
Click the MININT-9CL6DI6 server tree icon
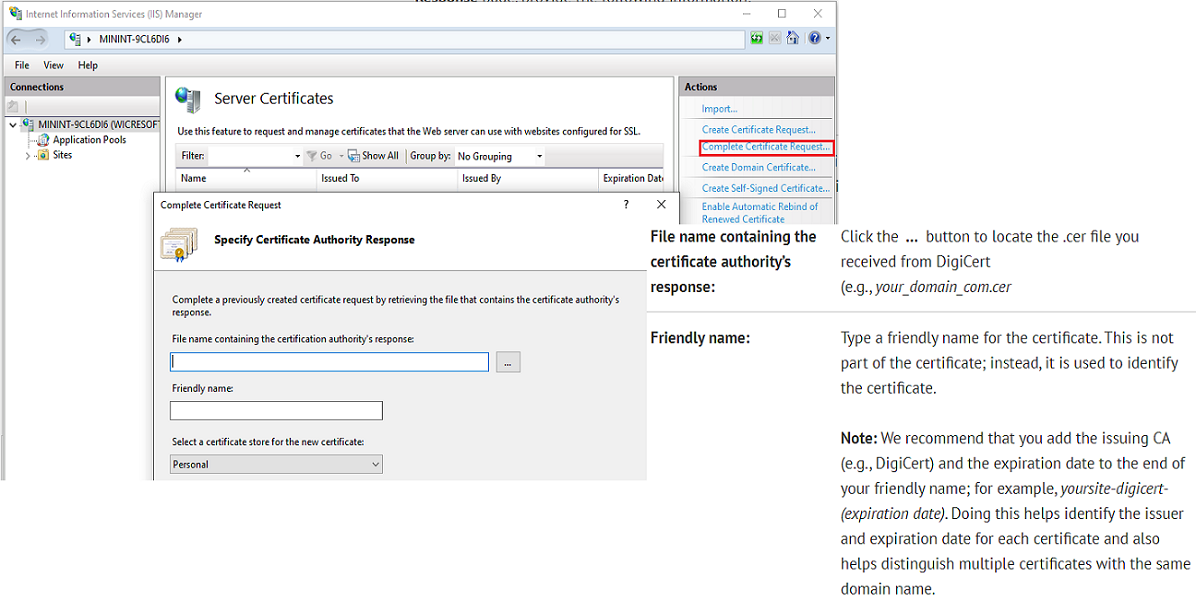click(29, 124)
